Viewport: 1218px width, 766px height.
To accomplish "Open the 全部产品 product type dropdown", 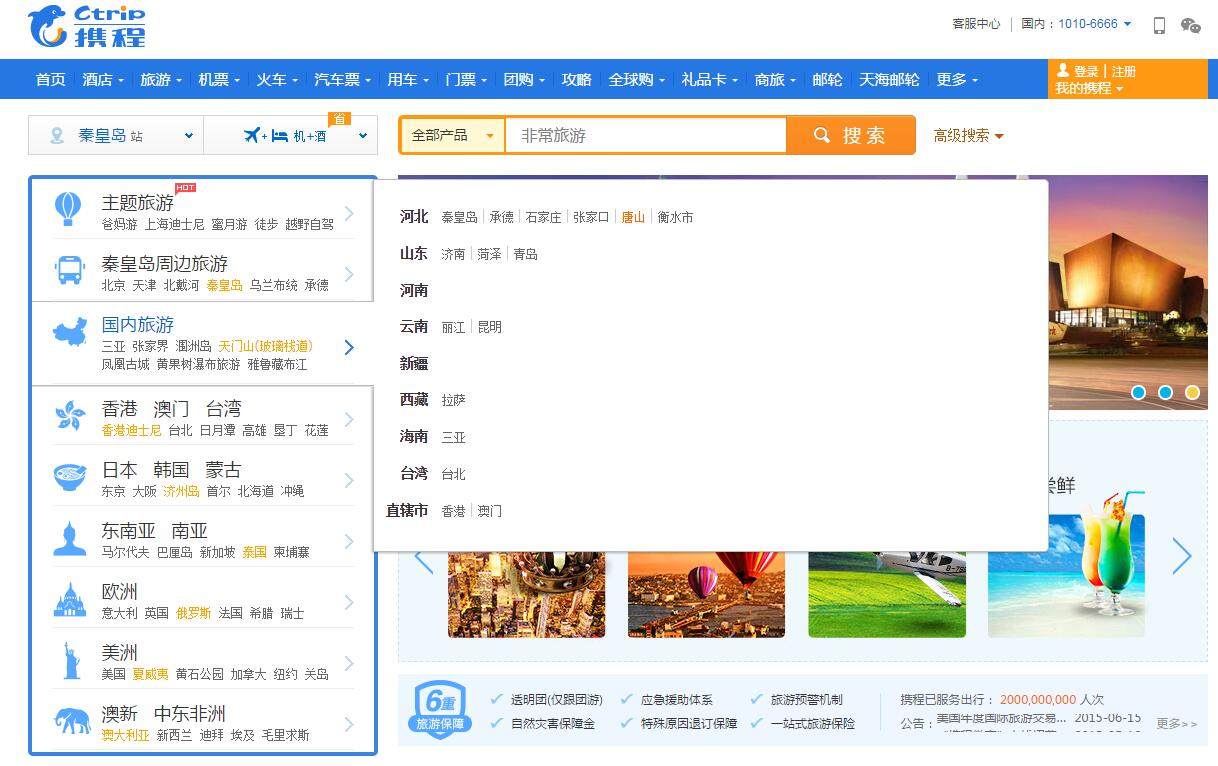I will point(453,135).
